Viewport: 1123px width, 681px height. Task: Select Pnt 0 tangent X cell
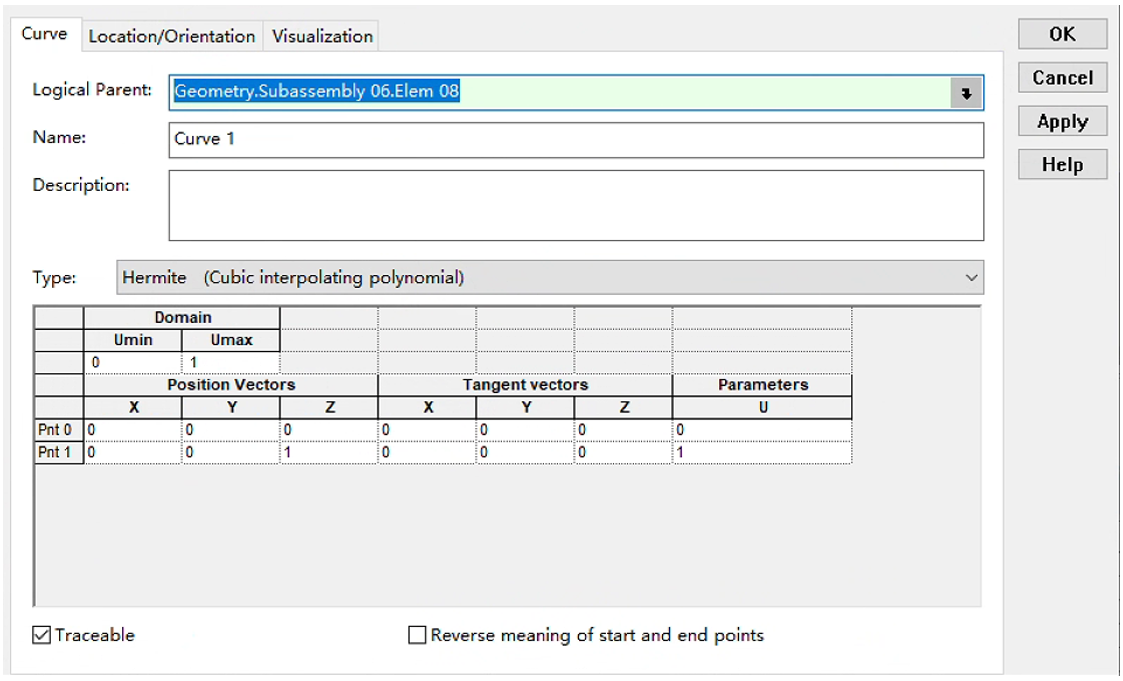point(427,430)
